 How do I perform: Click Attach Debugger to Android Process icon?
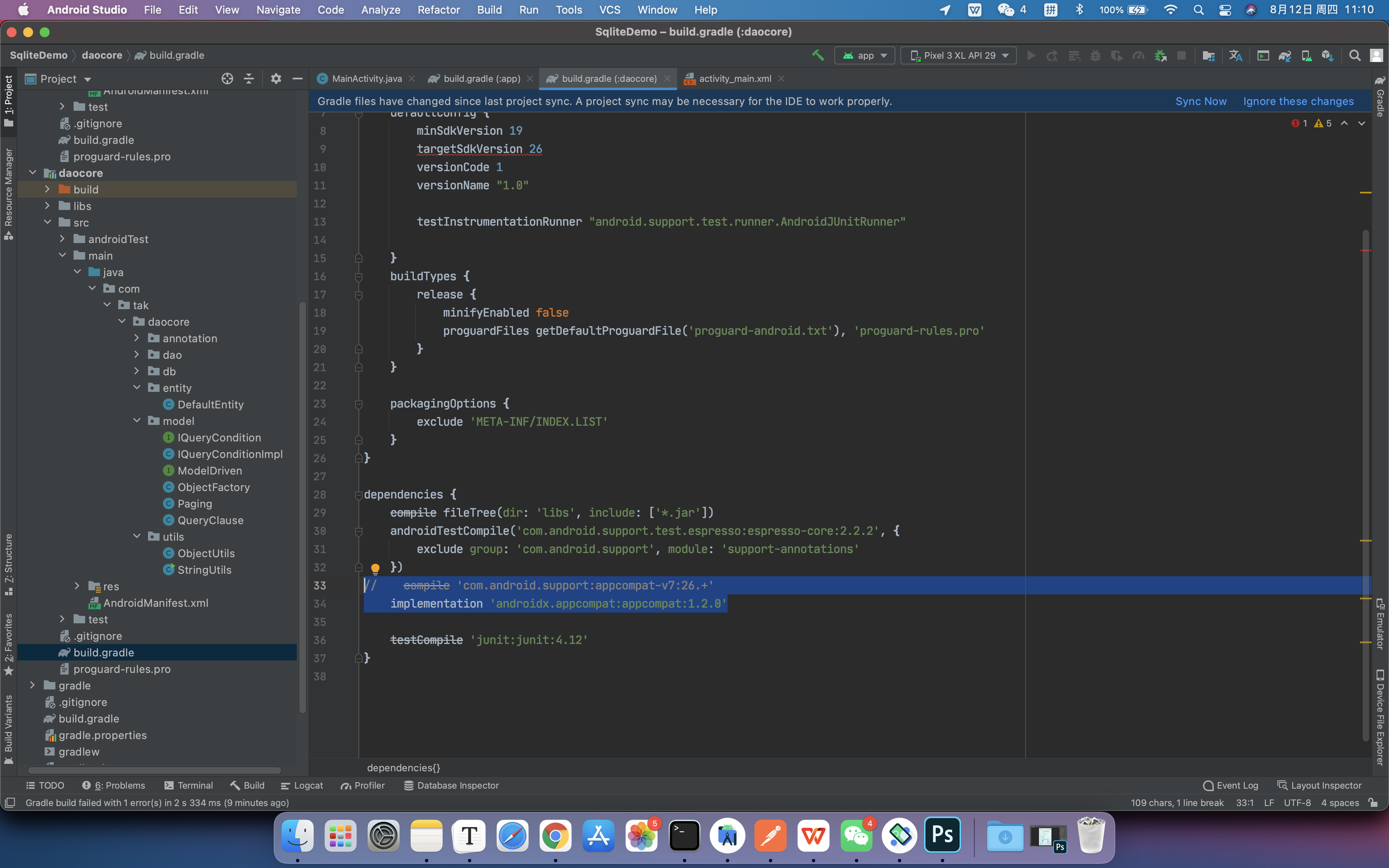1160,56
